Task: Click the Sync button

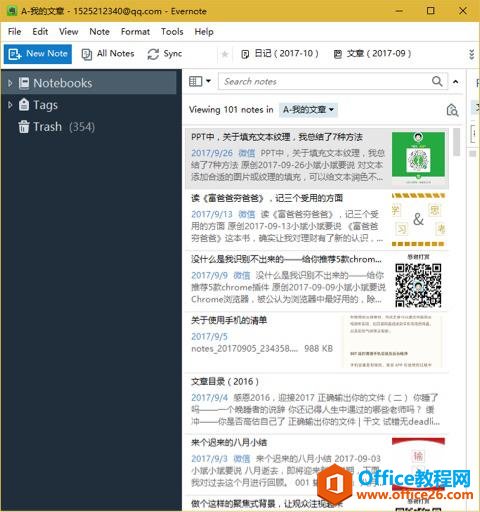Action: [165, 54]
